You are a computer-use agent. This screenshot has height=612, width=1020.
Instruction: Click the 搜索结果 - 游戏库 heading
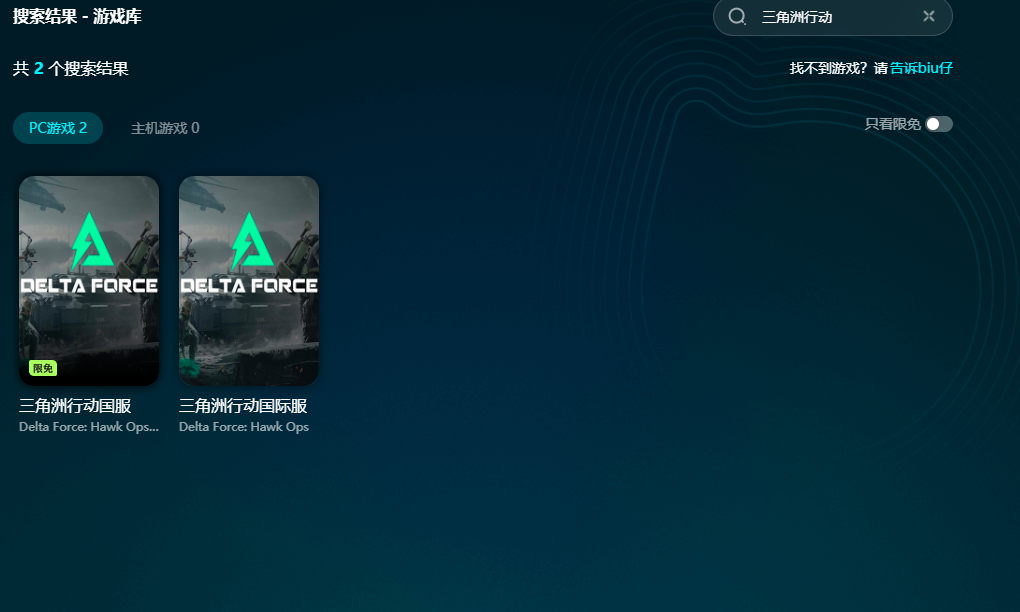(x=77, y=16)
